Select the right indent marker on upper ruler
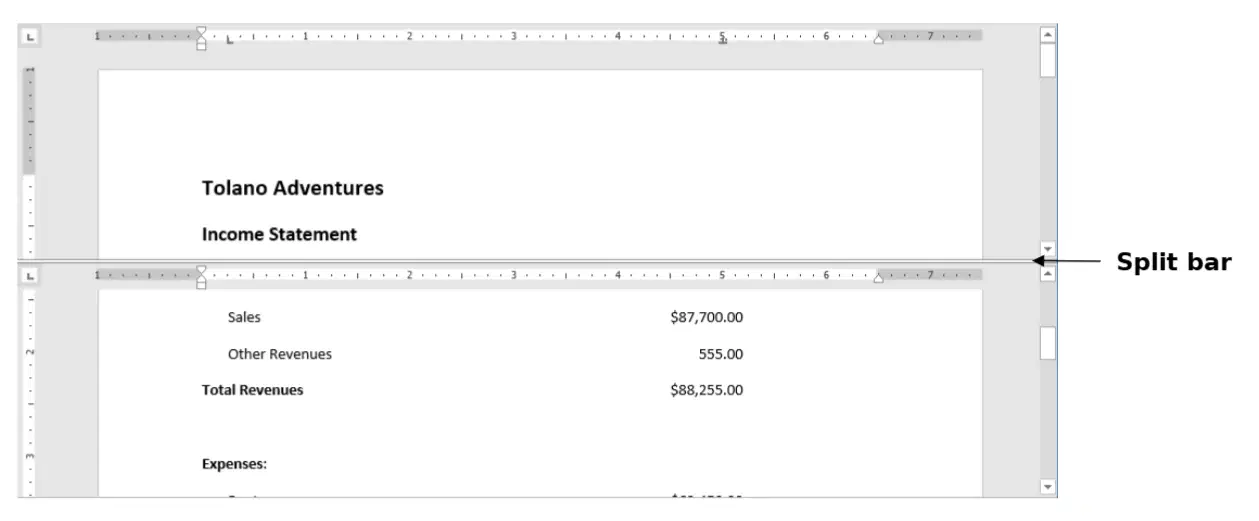 879,39
